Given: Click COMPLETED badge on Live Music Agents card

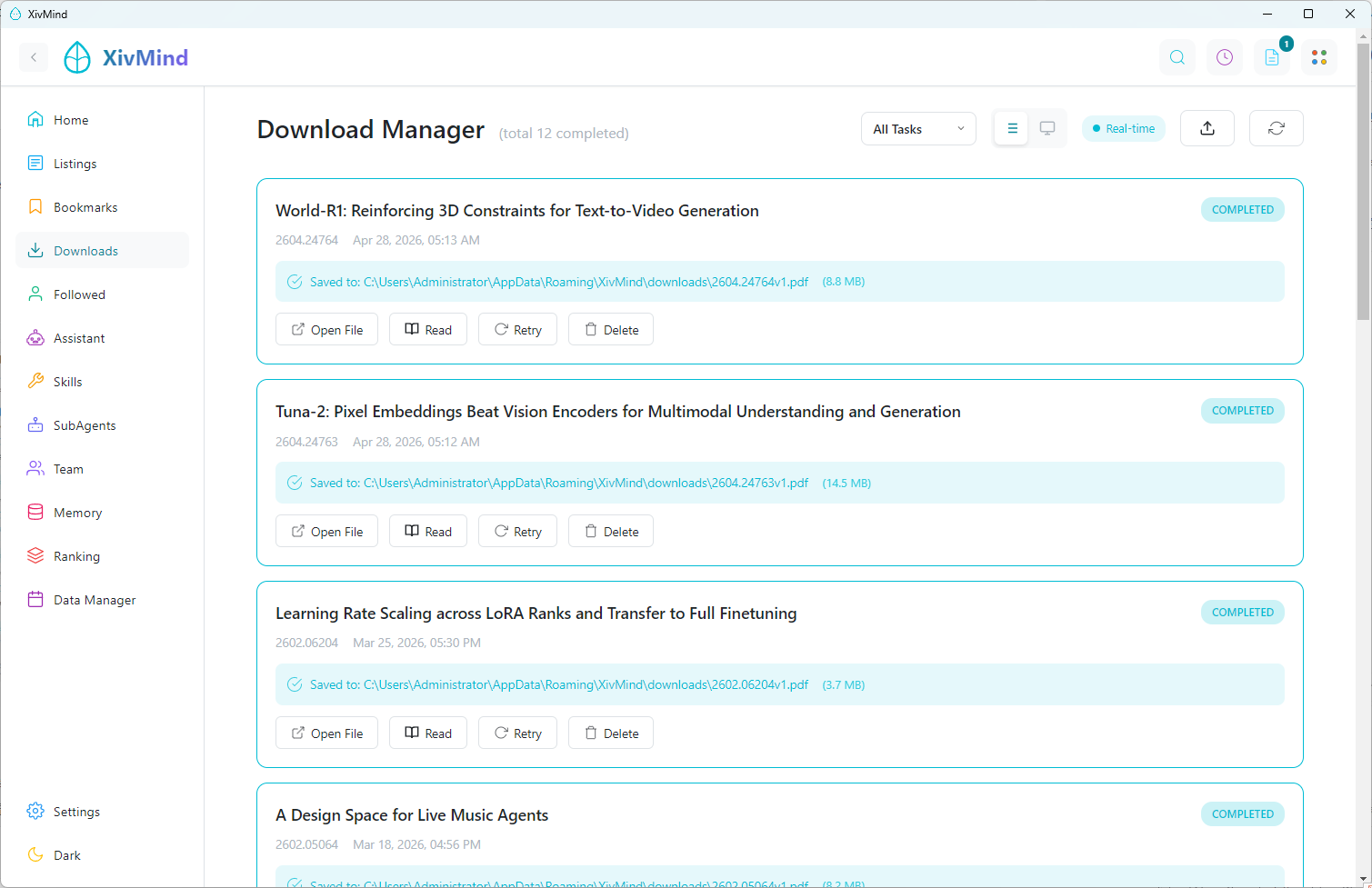Looking at the screenshot, I should pyautogui.click(x=1243, y=814).
